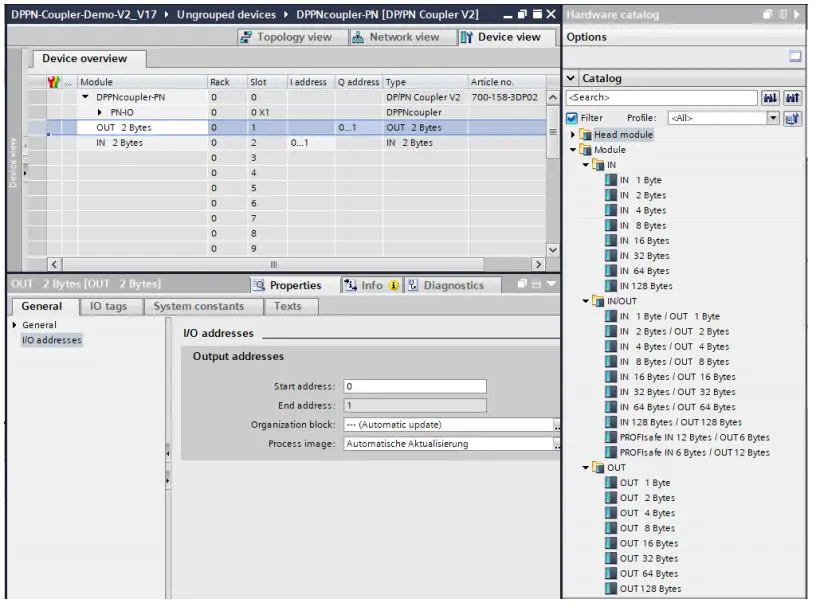Open the Profile dropdown in the catalog
This screenshot has width=813, height=607.
771,118
